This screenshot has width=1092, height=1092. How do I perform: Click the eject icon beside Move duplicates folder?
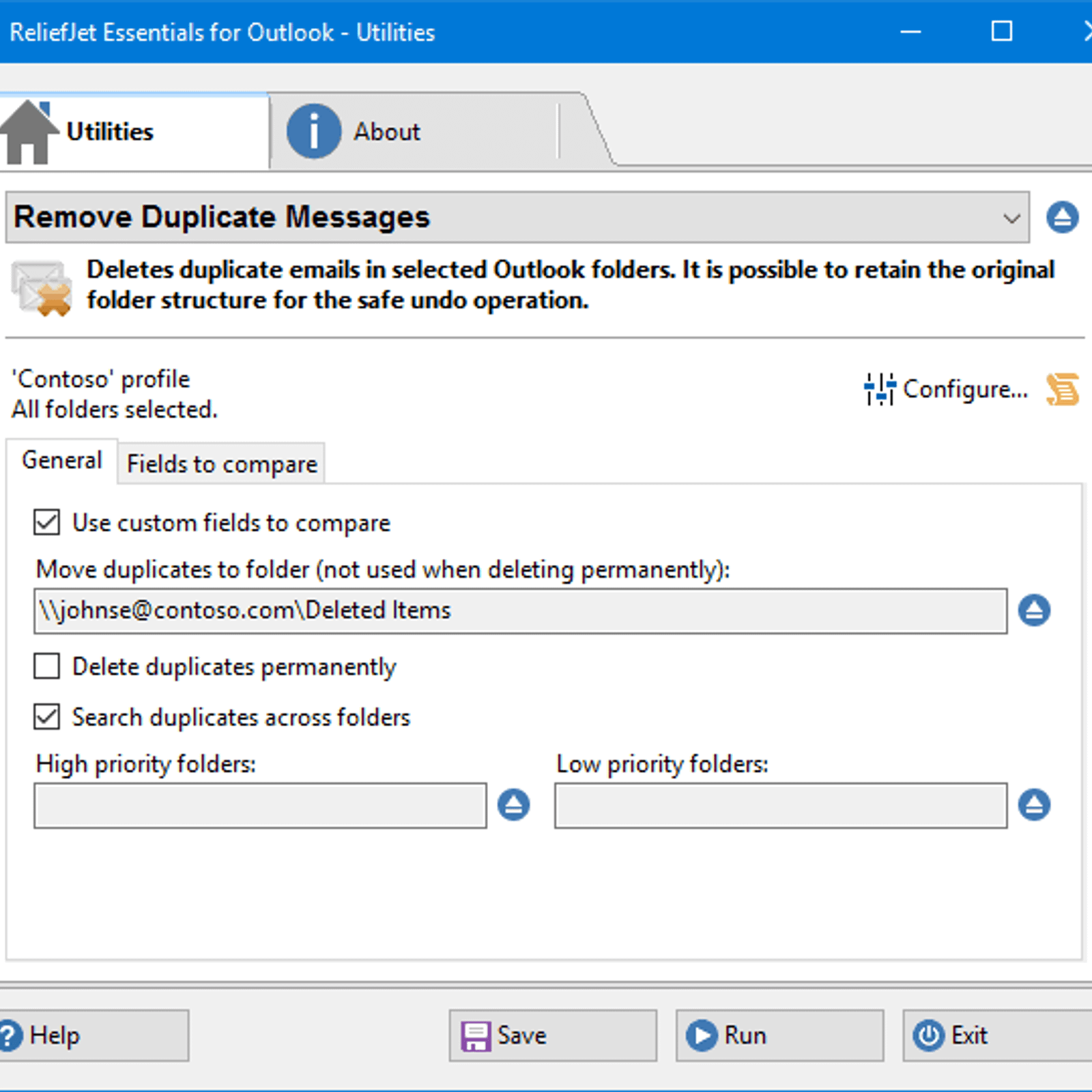[x=1034, y=610]
